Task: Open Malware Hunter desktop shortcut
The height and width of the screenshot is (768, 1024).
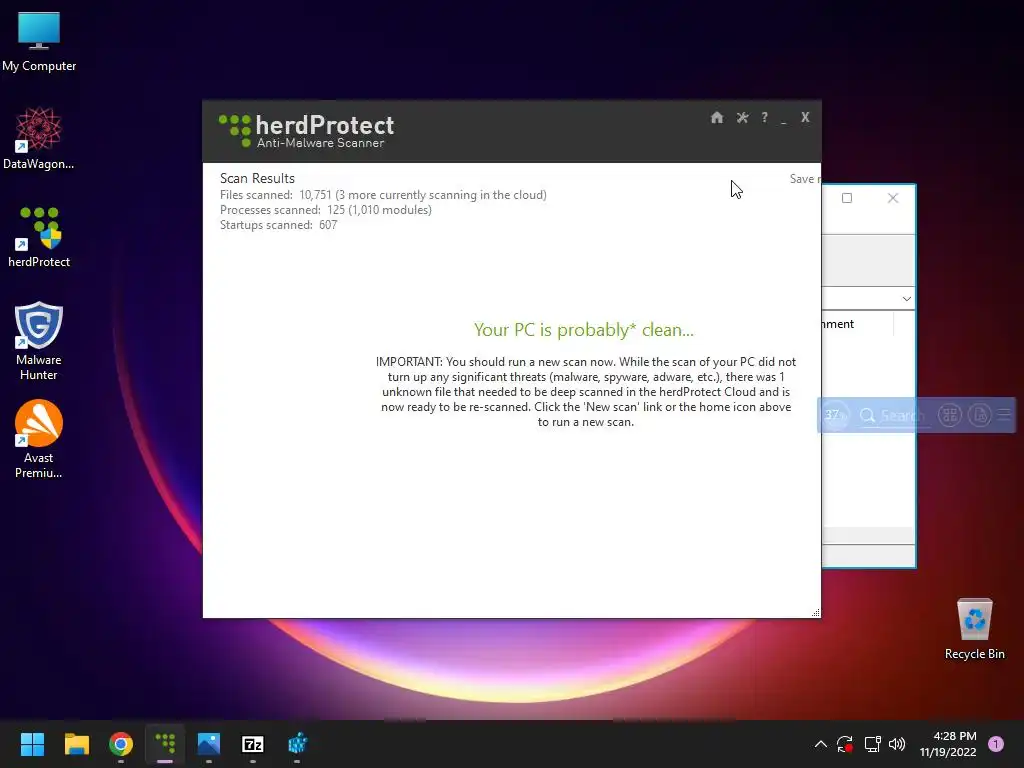Action: coord(39,341)
